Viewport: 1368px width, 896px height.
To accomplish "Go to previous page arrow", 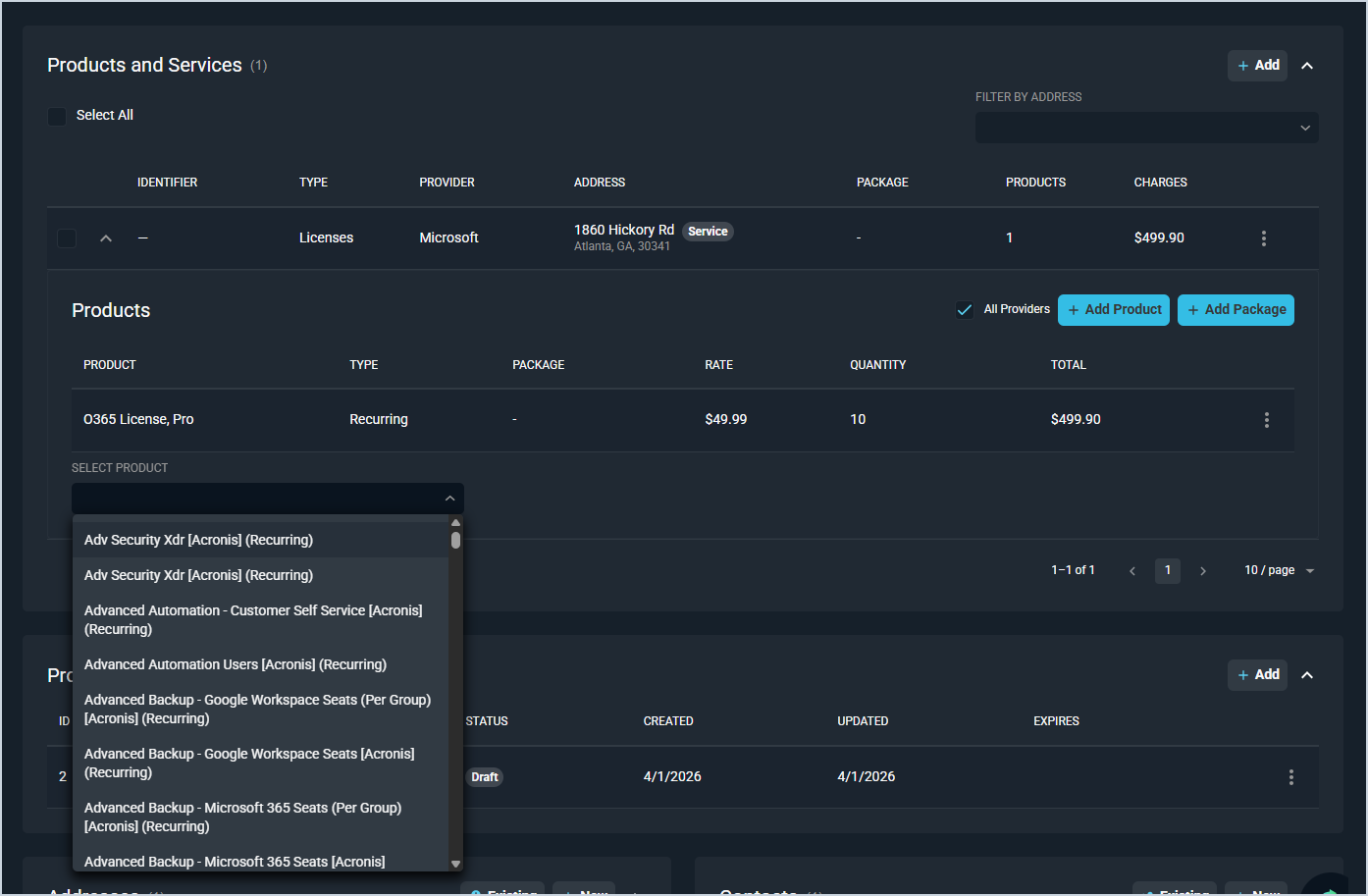I will point(1132,571).
